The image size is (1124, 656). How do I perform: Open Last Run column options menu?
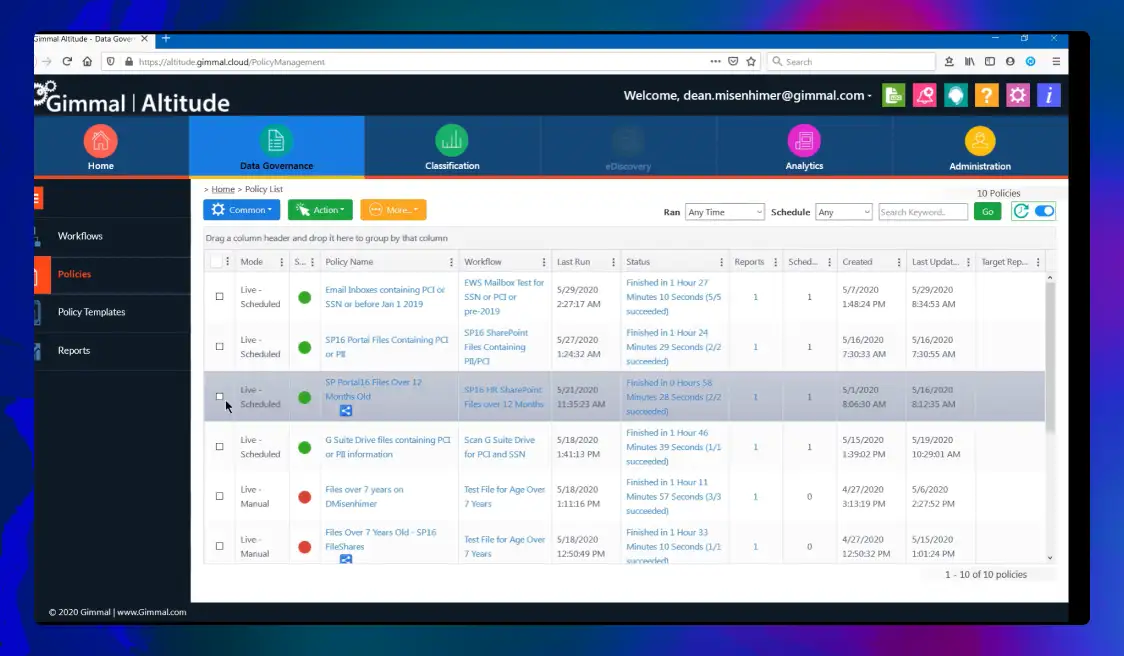613,262
